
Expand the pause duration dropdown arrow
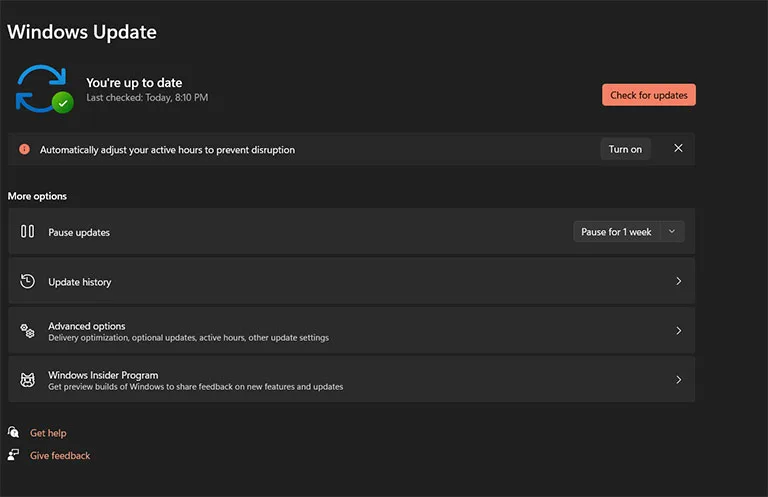pos(672,232)
